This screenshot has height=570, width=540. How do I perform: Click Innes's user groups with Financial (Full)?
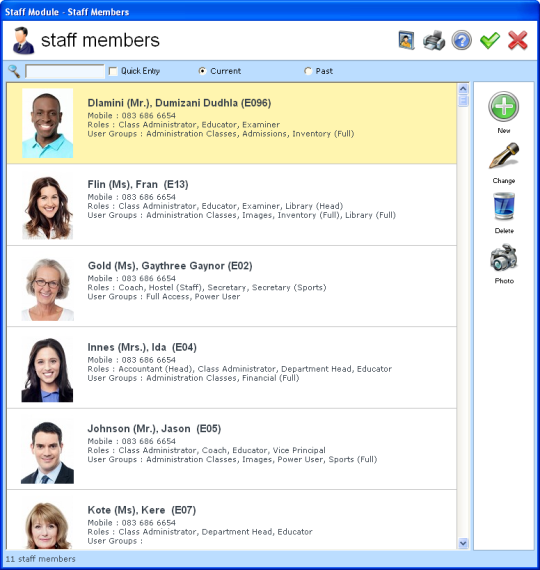click(x=193, y=378)
